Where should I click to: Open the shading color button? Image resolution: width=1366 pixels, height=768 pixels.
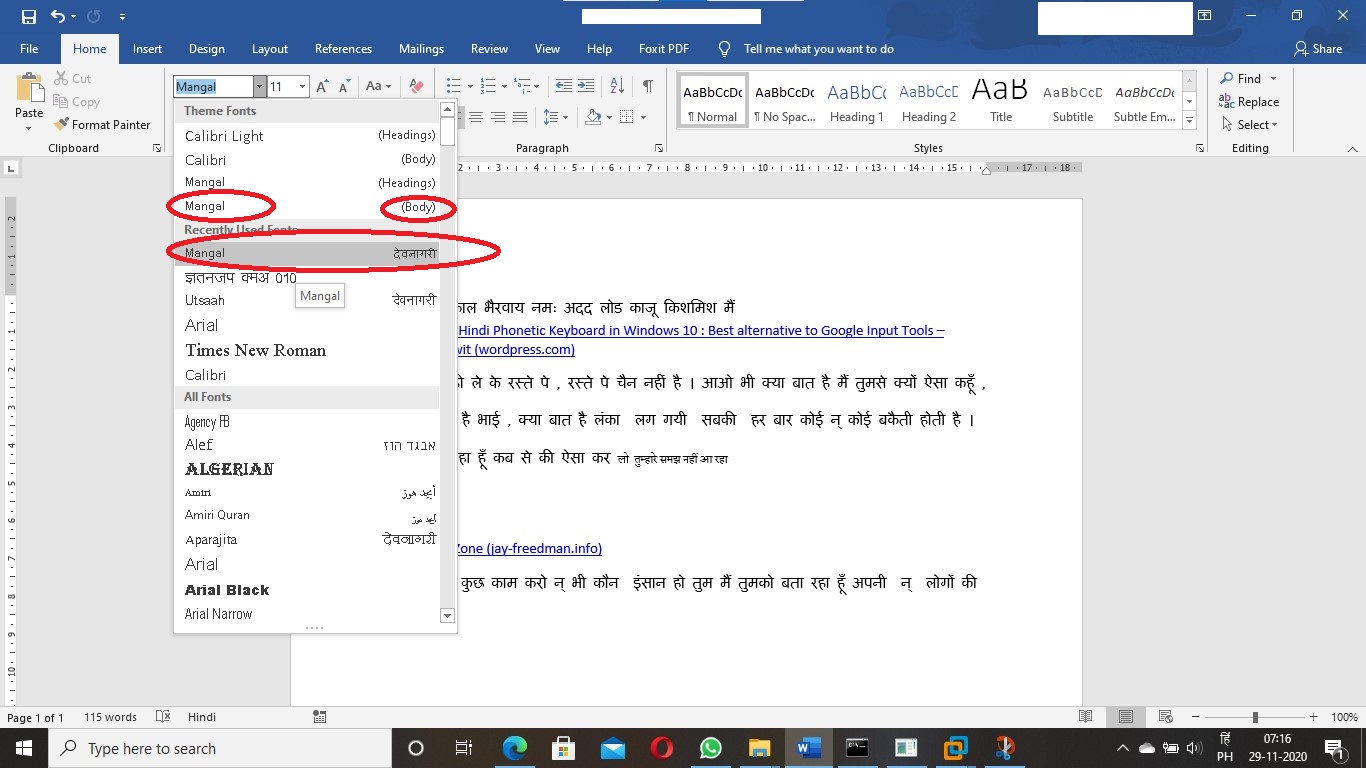tap(593, 117)
